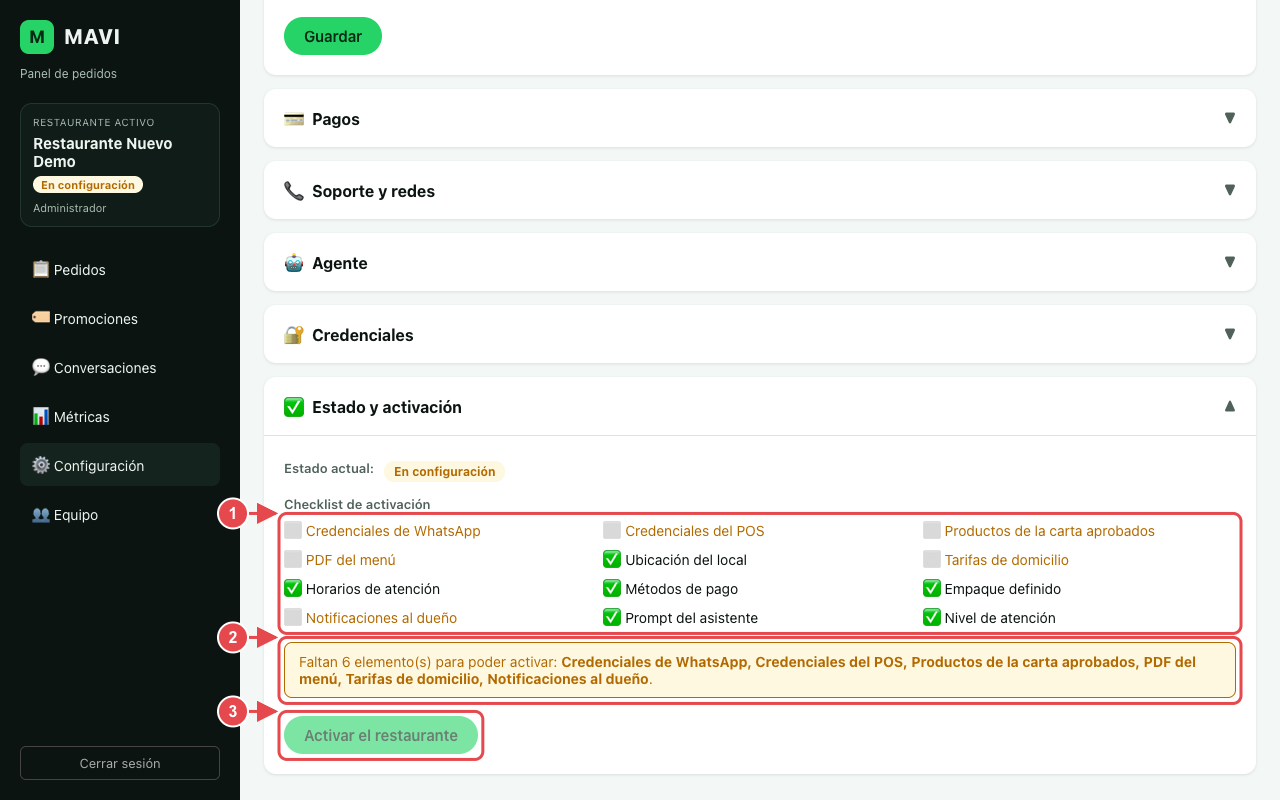Image resolution: width=1280 pixels, height=800 pixels.
Task: Go to Promociones in the sidebar
Action: (x=120, y=318)
